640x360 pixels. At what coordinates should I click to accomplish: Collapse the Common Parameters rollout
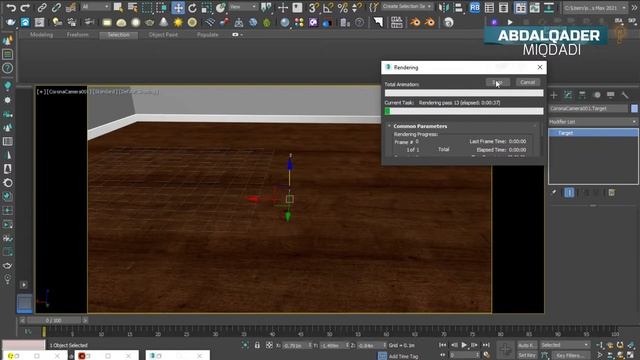(389, 126)
